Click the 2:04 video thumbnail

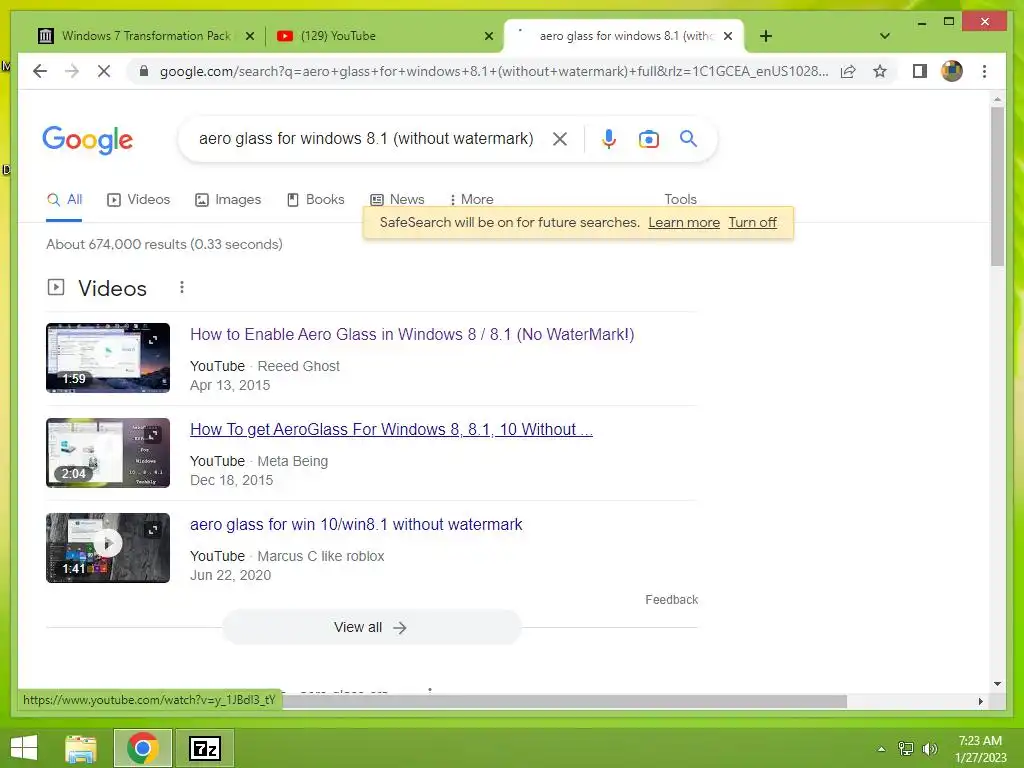coord(108,453)
